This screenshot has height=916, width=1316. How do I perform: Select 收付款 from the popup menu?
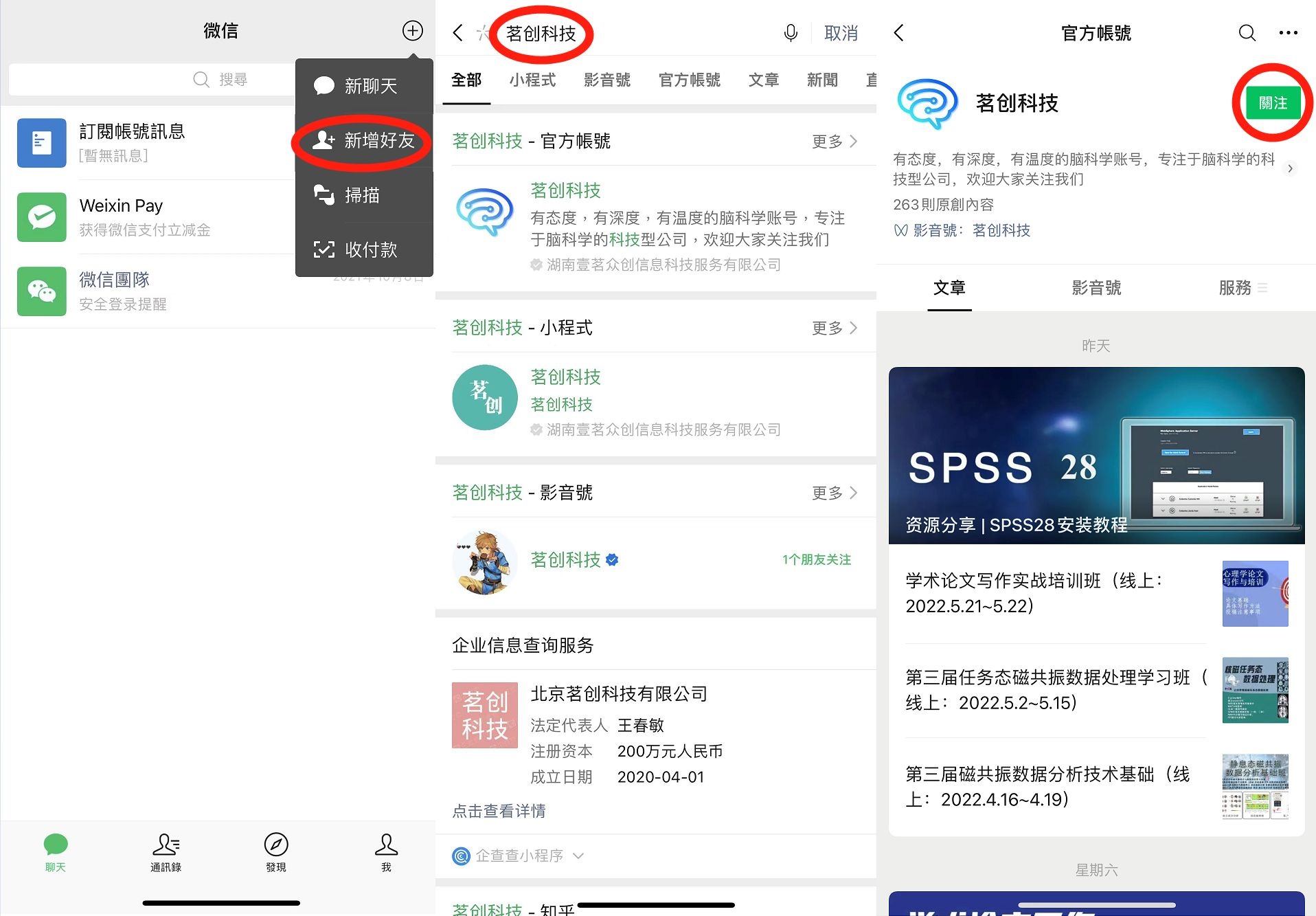[364, 249]
